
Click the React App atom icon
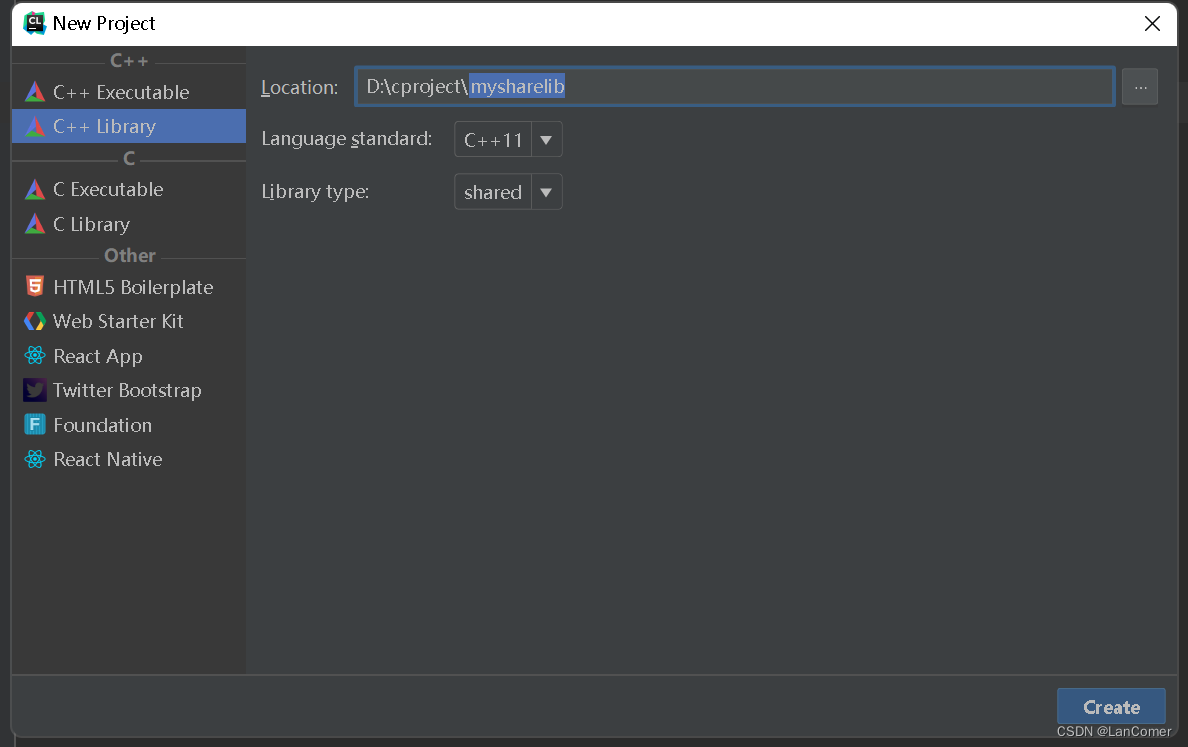[35, 355]
